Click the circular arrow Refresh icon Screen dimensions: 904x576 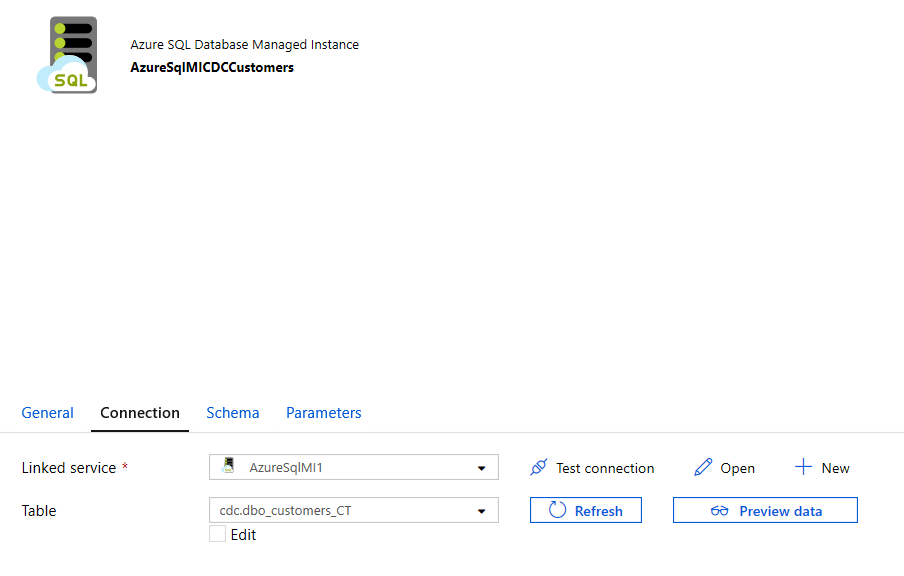[x=559, y=510]
